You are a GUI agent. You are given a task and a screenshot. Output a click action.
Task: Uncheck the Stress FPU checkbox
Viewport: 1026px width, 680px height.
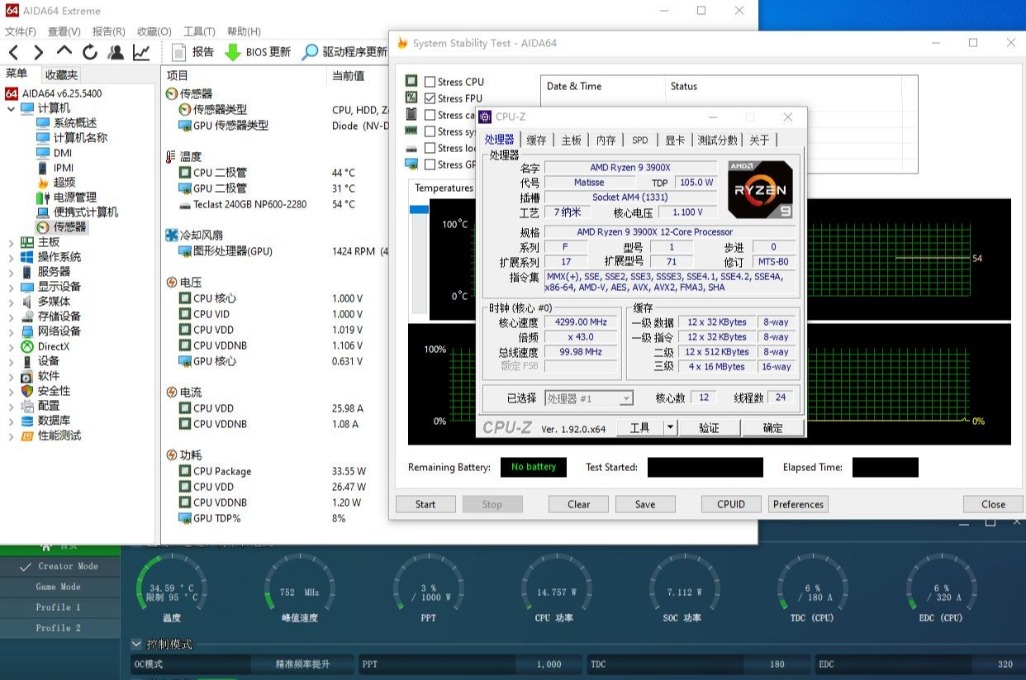click(430, 98)
